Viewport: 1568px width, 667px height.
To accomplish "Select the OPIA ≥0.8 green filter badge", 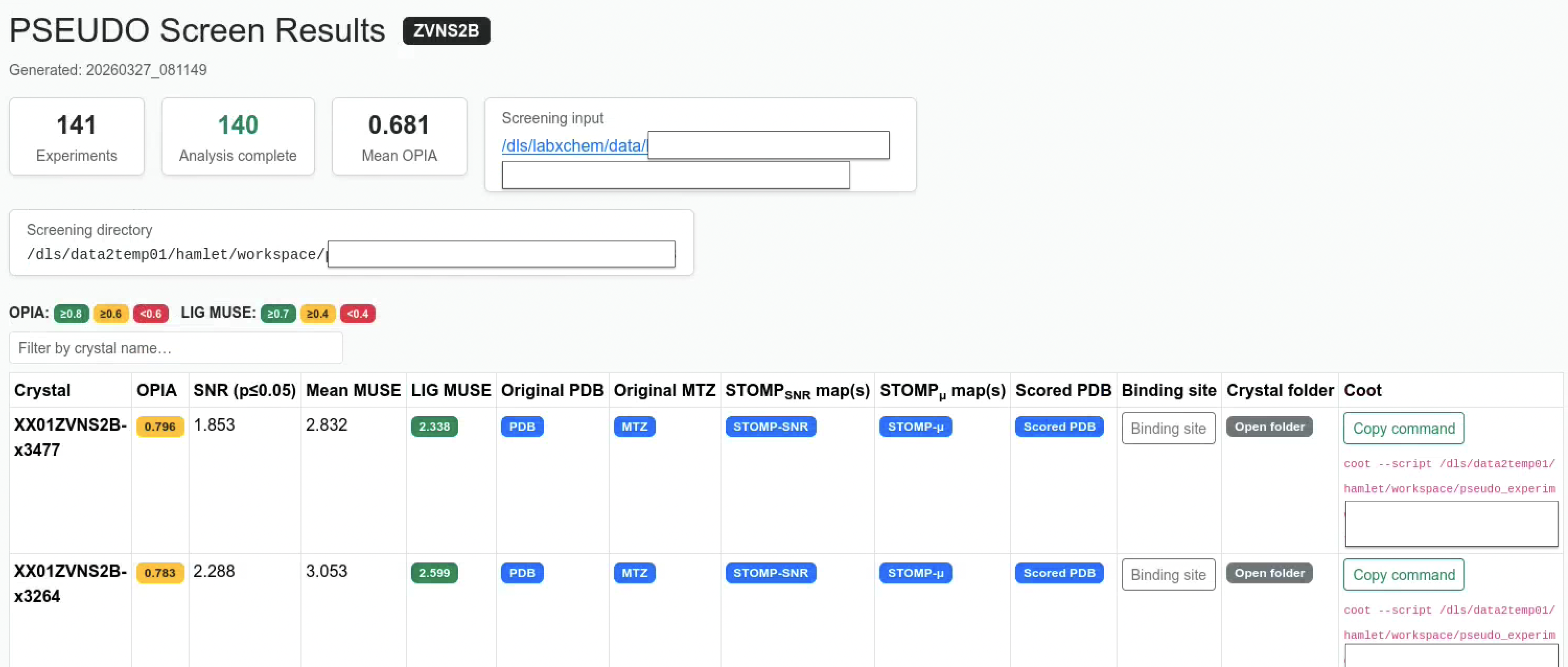I will pyautogui.click(x=71, y=314).
